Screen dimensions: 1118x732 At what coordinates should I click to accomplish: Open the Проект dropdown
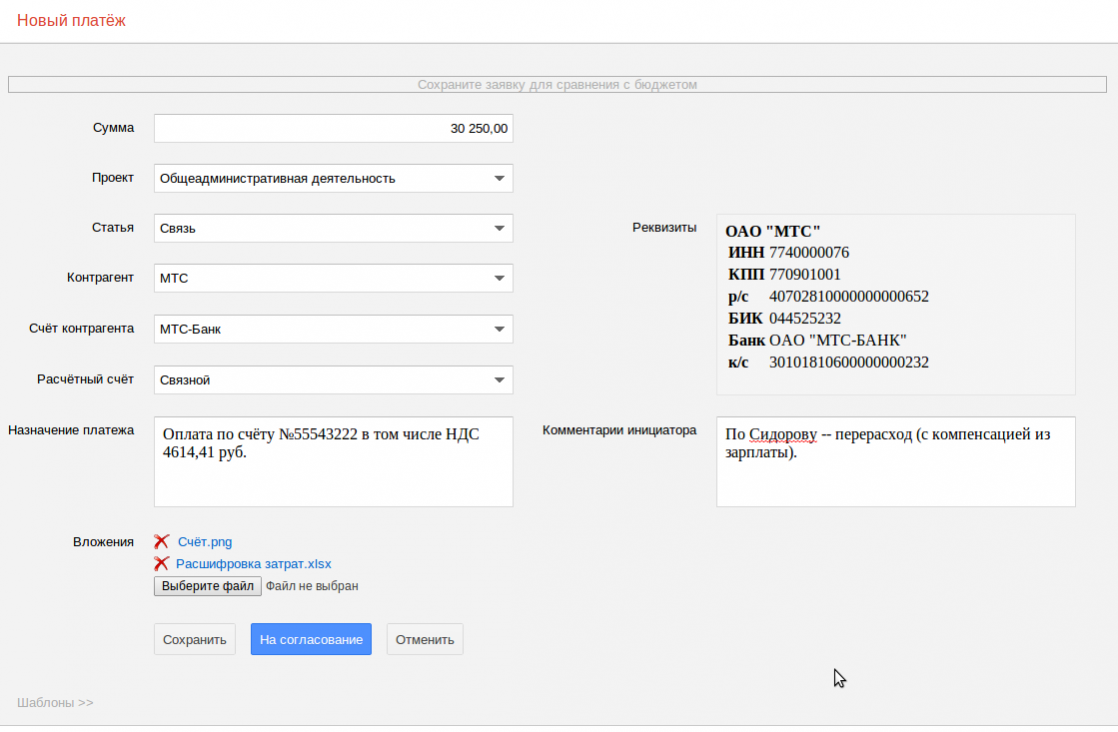click(x=499, y=178)
